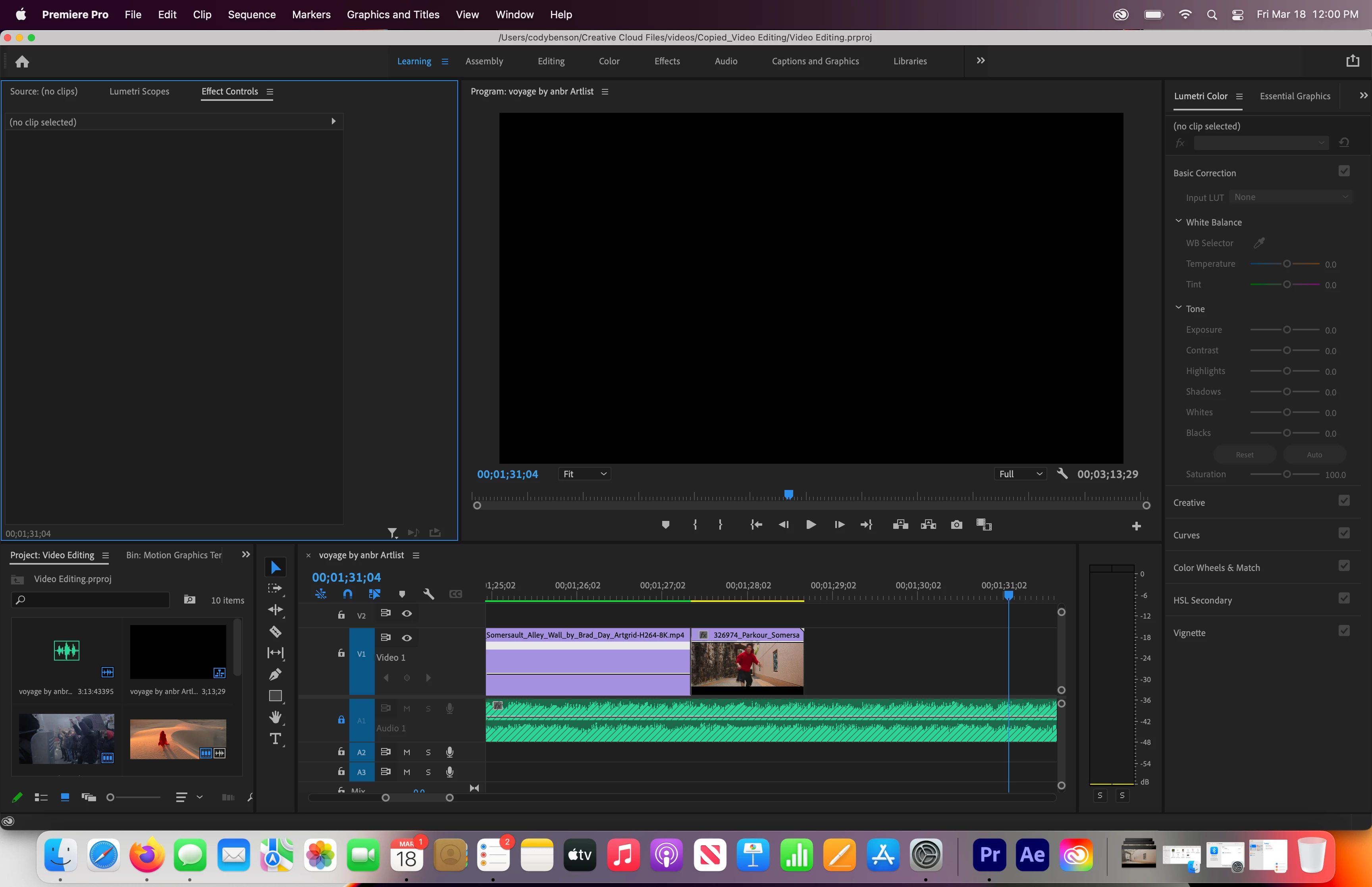Screen dimensions: 1372x887
Task: Open the Fit zoom level dropdown
Action: [x=584, y=474]
